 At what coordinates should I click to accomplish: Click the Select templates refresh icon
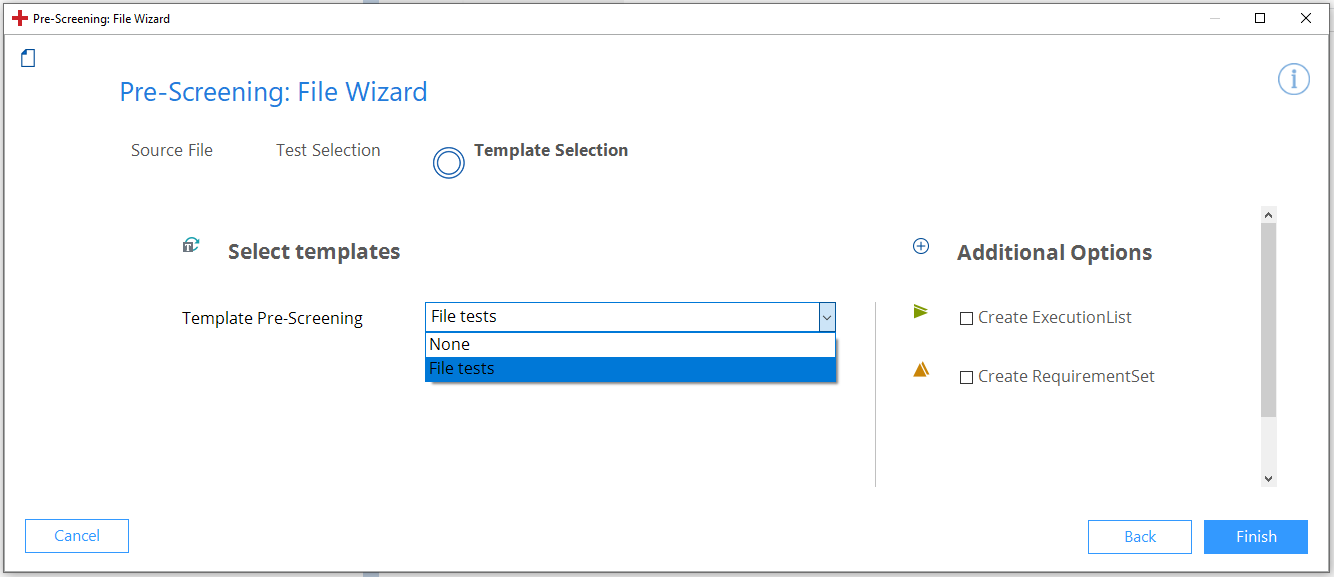(190, 245)
